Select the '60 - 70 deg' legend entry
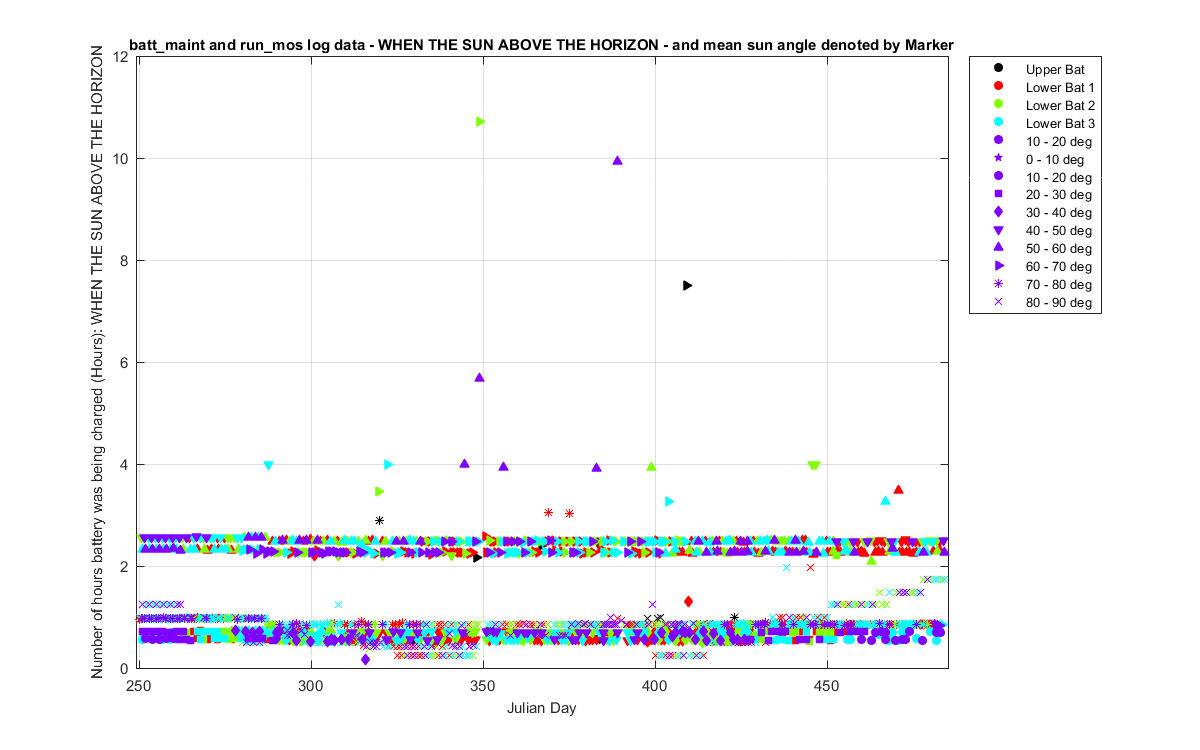The height and width of the screenshot is (750, 1200). 1059,266
